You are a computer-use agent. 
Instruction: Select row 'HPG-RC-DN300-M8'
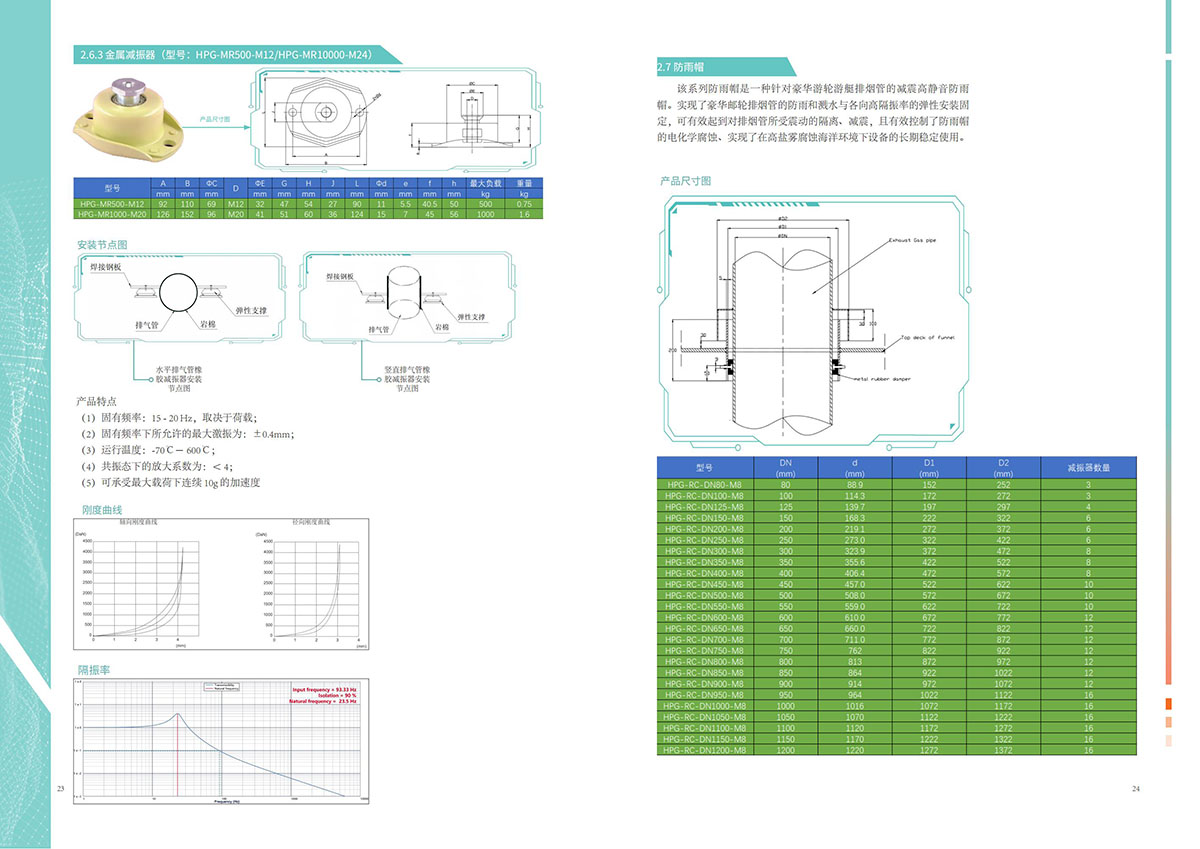pyautogui.click(x=897, y=551)
